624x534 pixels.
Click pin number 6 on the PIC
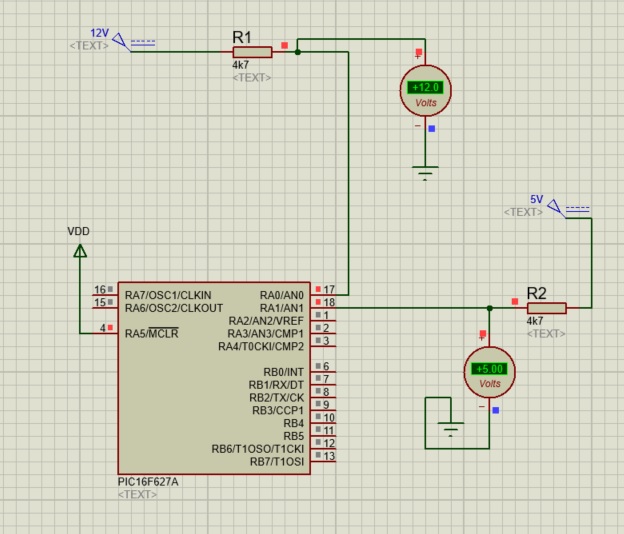326,366
